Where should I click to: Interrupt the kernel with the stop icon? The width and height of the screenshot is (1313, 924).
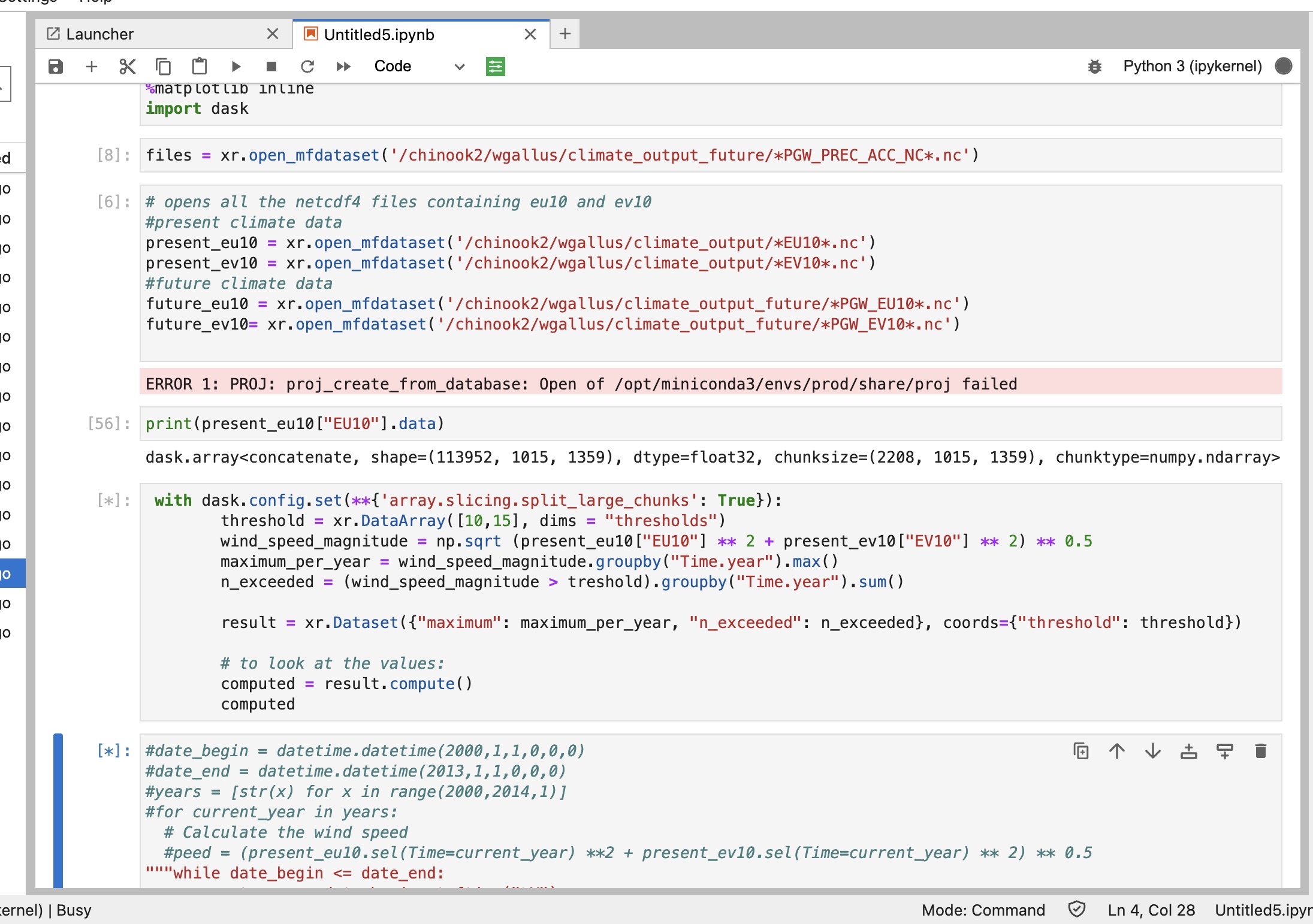pyautogui.click(x=271, y=67)
